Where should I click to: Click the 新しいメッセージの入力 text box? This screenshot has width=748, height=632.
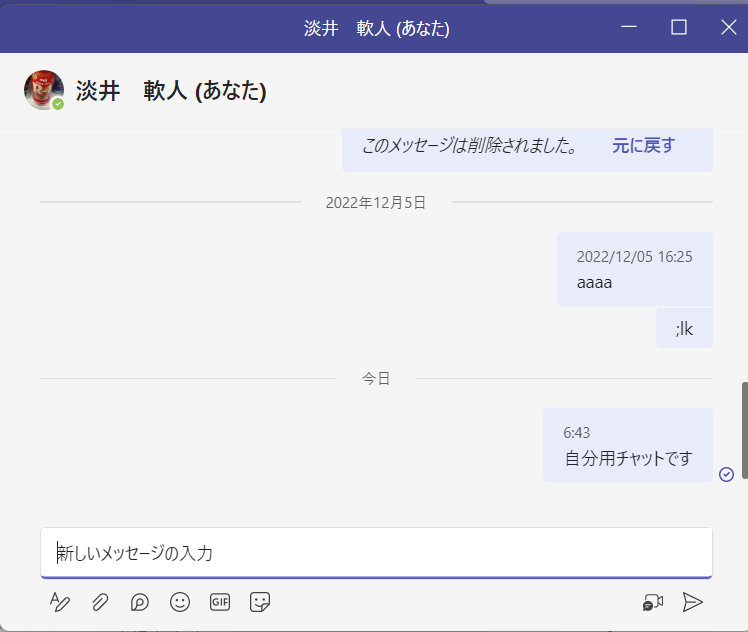click(x=376, y=553)
